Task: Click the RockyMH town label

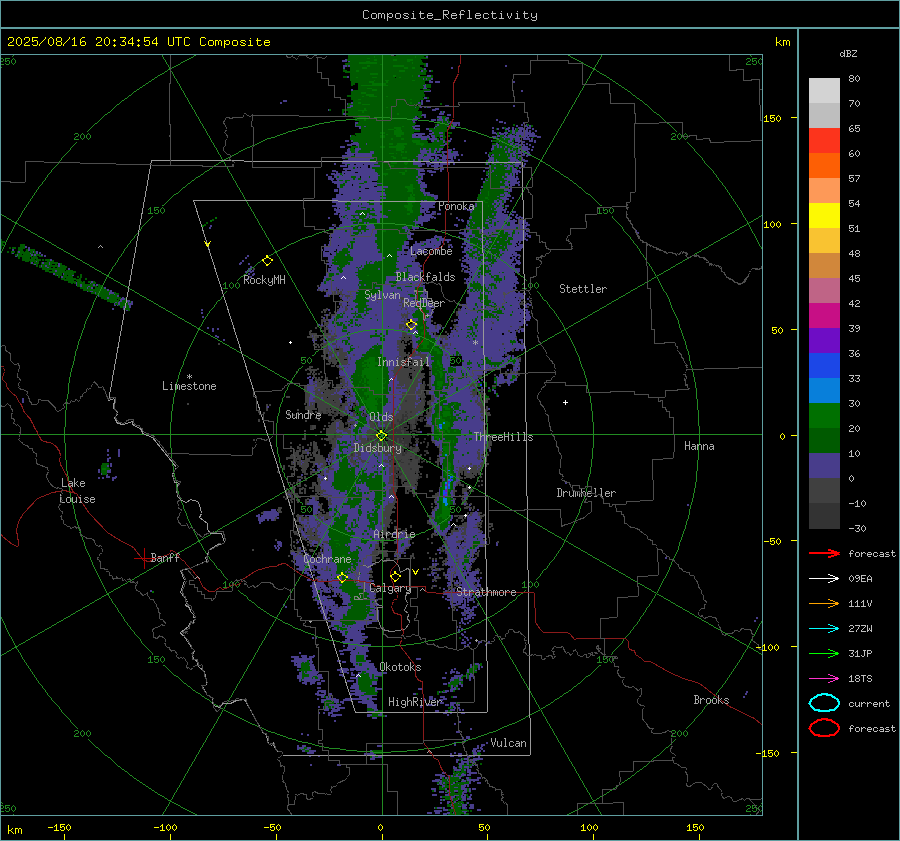Action: [264, 280]
